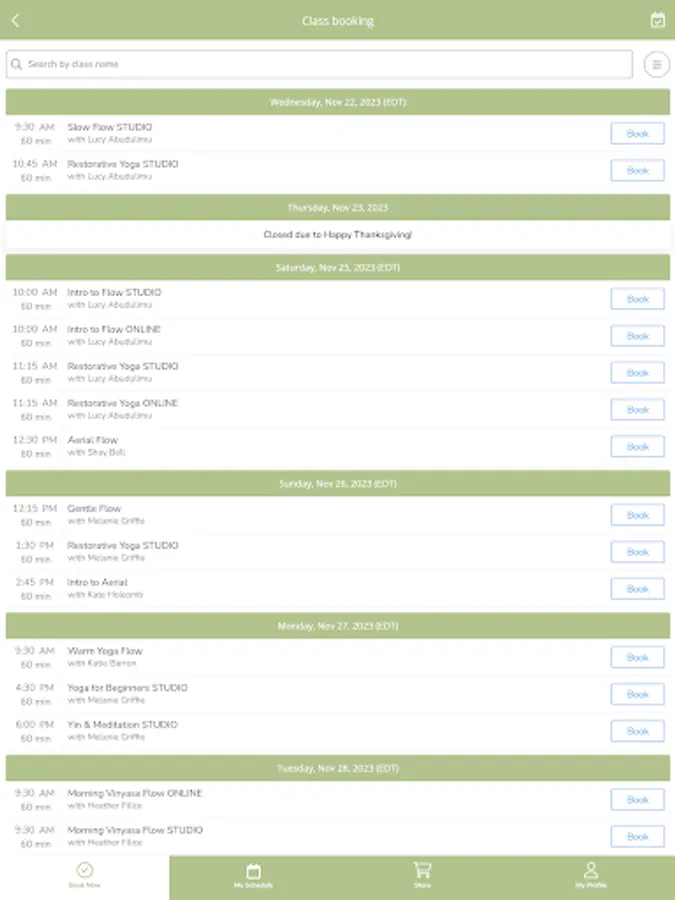Book Restorative Yoga STUDIO at 1:30 PM
The height and width of the screenshot is (900, 675).
pyautogui.click(x=637, y=552)
